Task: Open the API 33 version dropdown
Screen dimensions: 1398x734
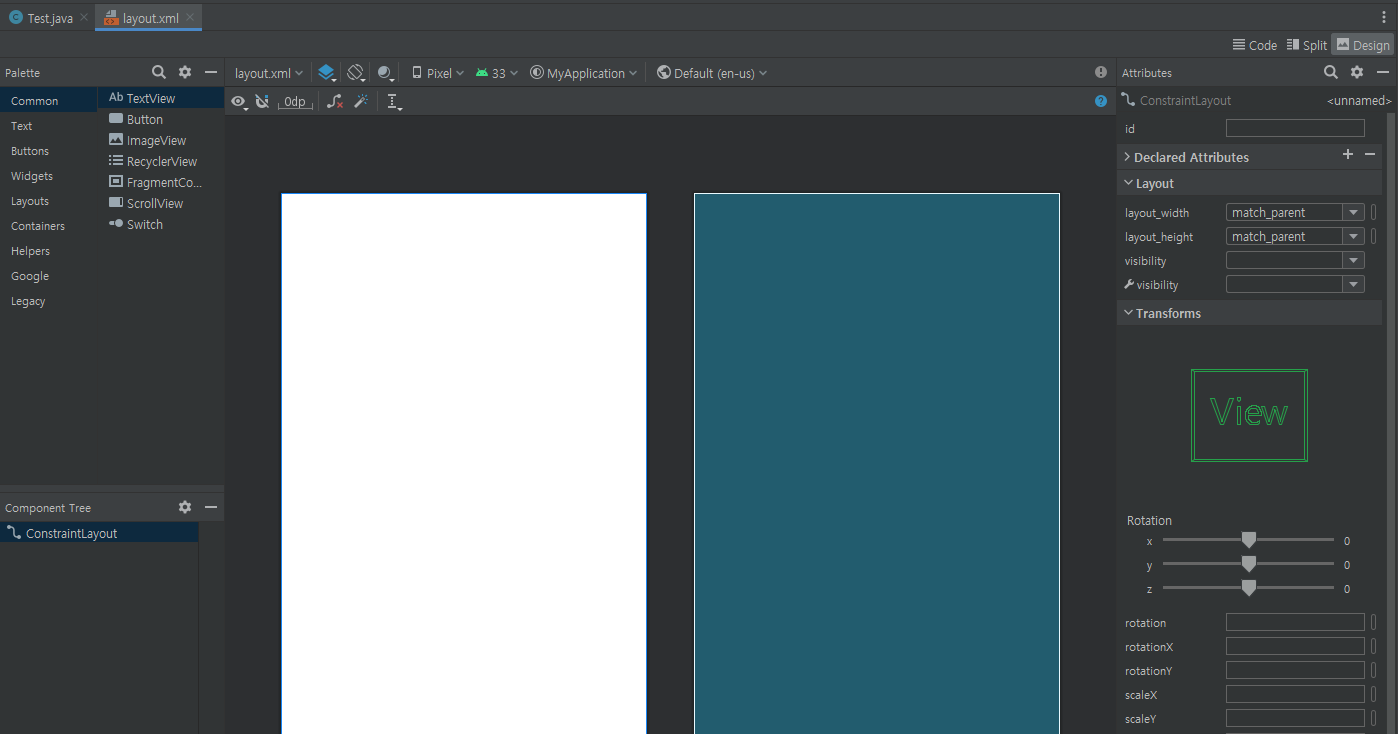Action: [x=497, y=73]
